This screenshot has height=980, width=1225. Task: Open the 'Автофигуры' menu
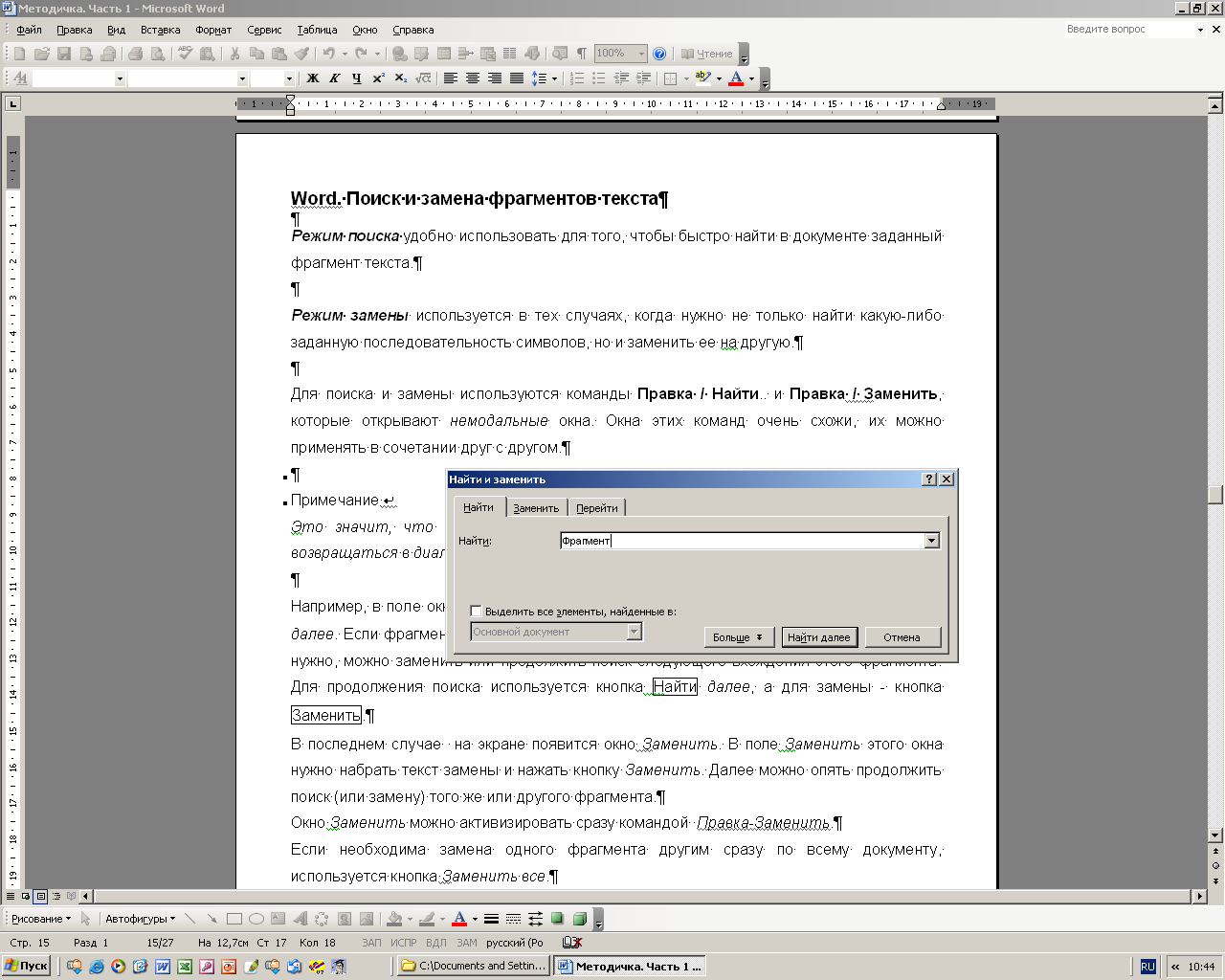tap(140, 919)
